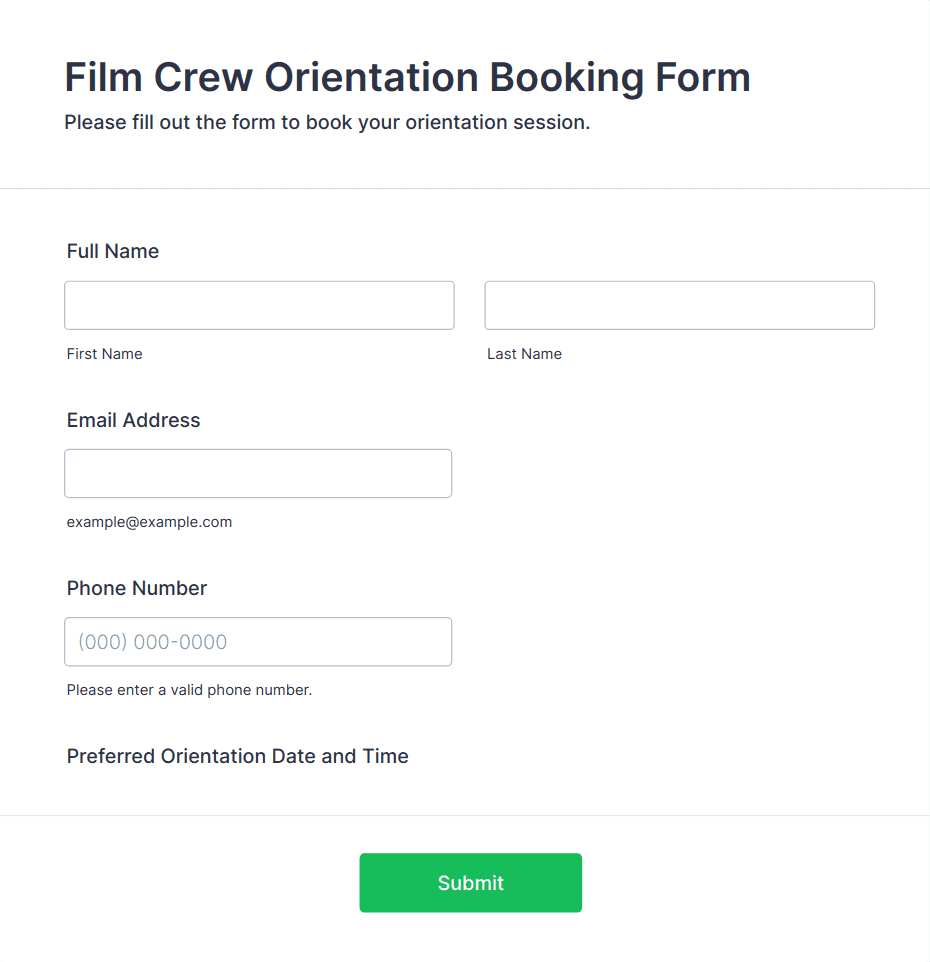Image resolution: width=930 pixels, height=962 pixels.
Task: Click the "Last Name" sublabel text
Action: tap(524, 354)
